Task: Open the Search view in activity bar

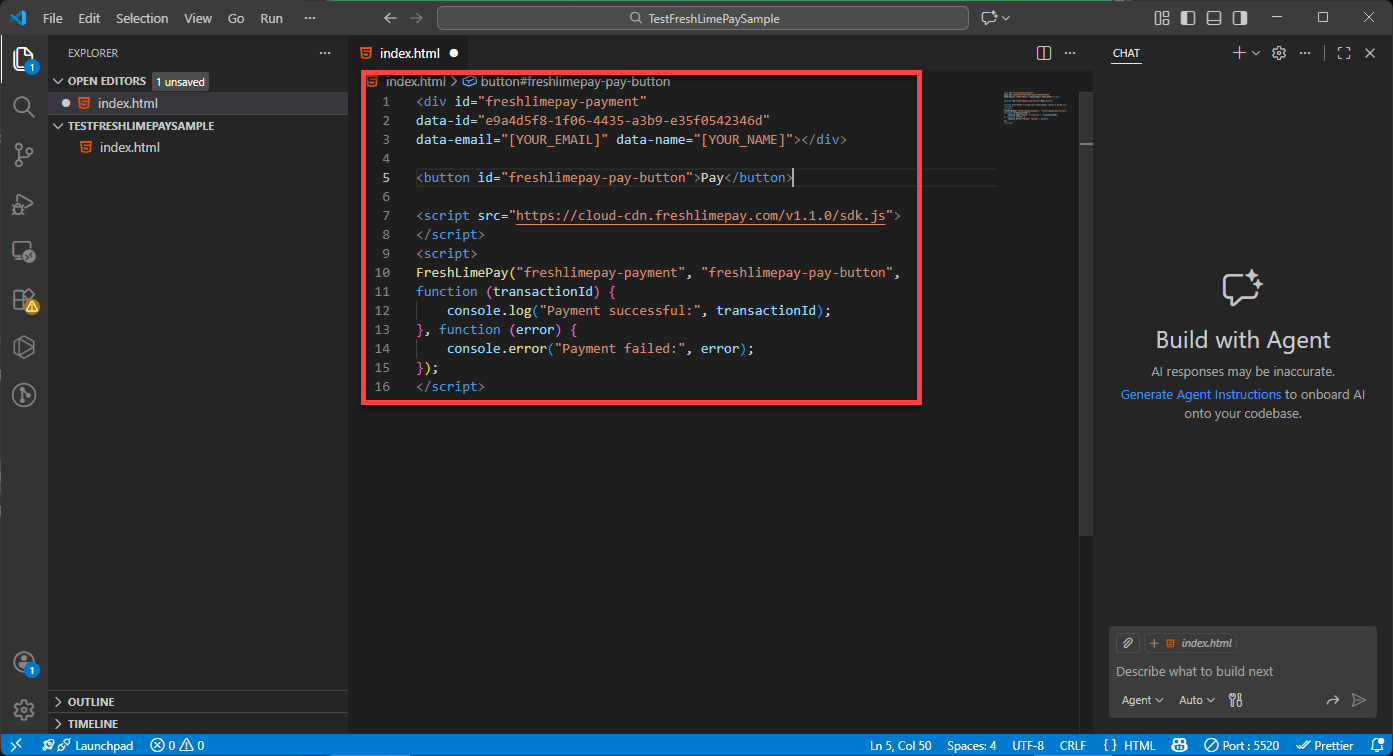Action: point(23,106)
